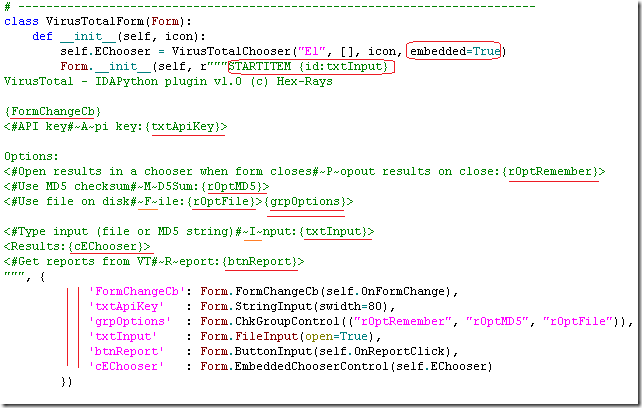Click '#Use MD5 checksum#' hint text
The height and width of the screenshot is (408, 642).
[75, 186]
